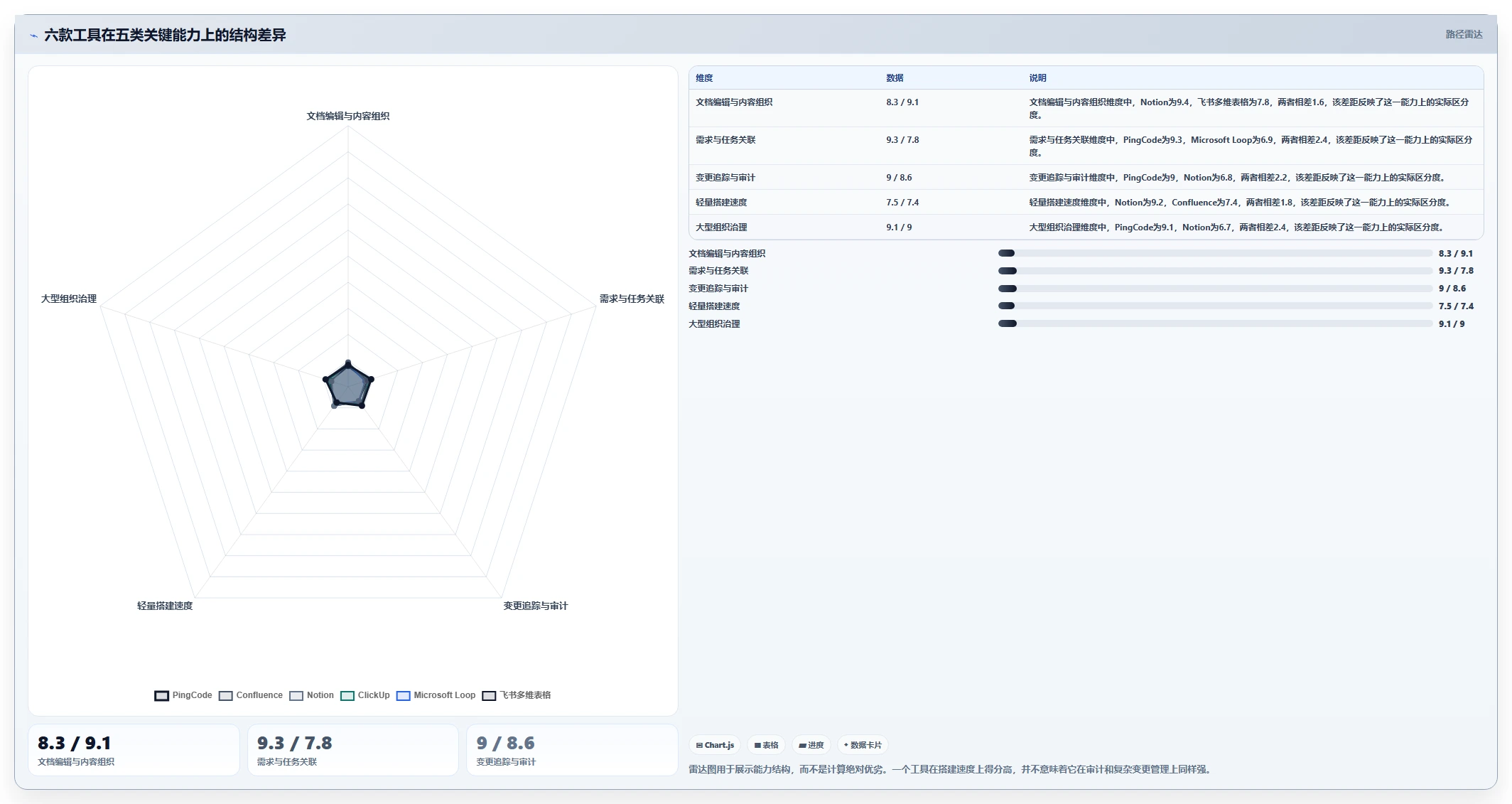Select the 需求与任务关联 table row name
The image size is (1512, 804).
725,140
